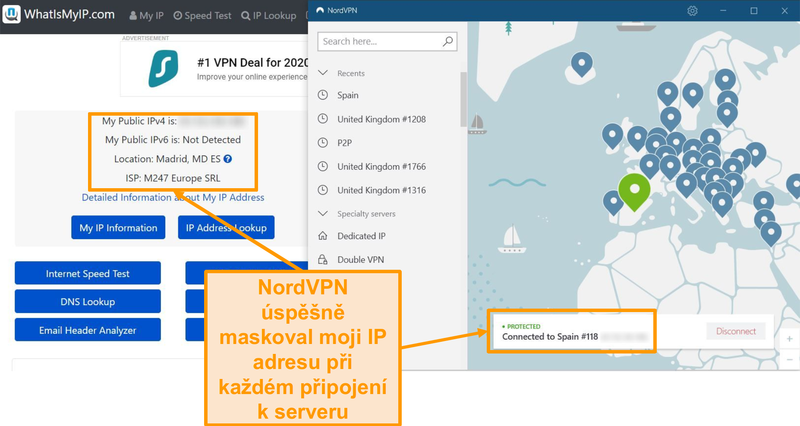Click the blue help icon next to Location

click(x=228, y=159)
